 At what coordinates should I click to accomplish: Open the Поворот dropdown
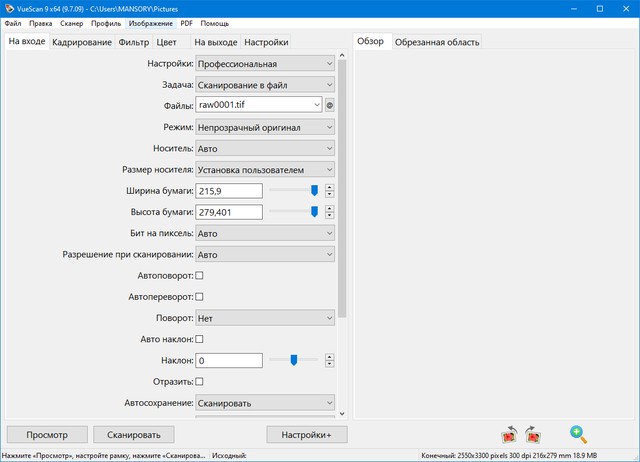(x=265, y=318)
